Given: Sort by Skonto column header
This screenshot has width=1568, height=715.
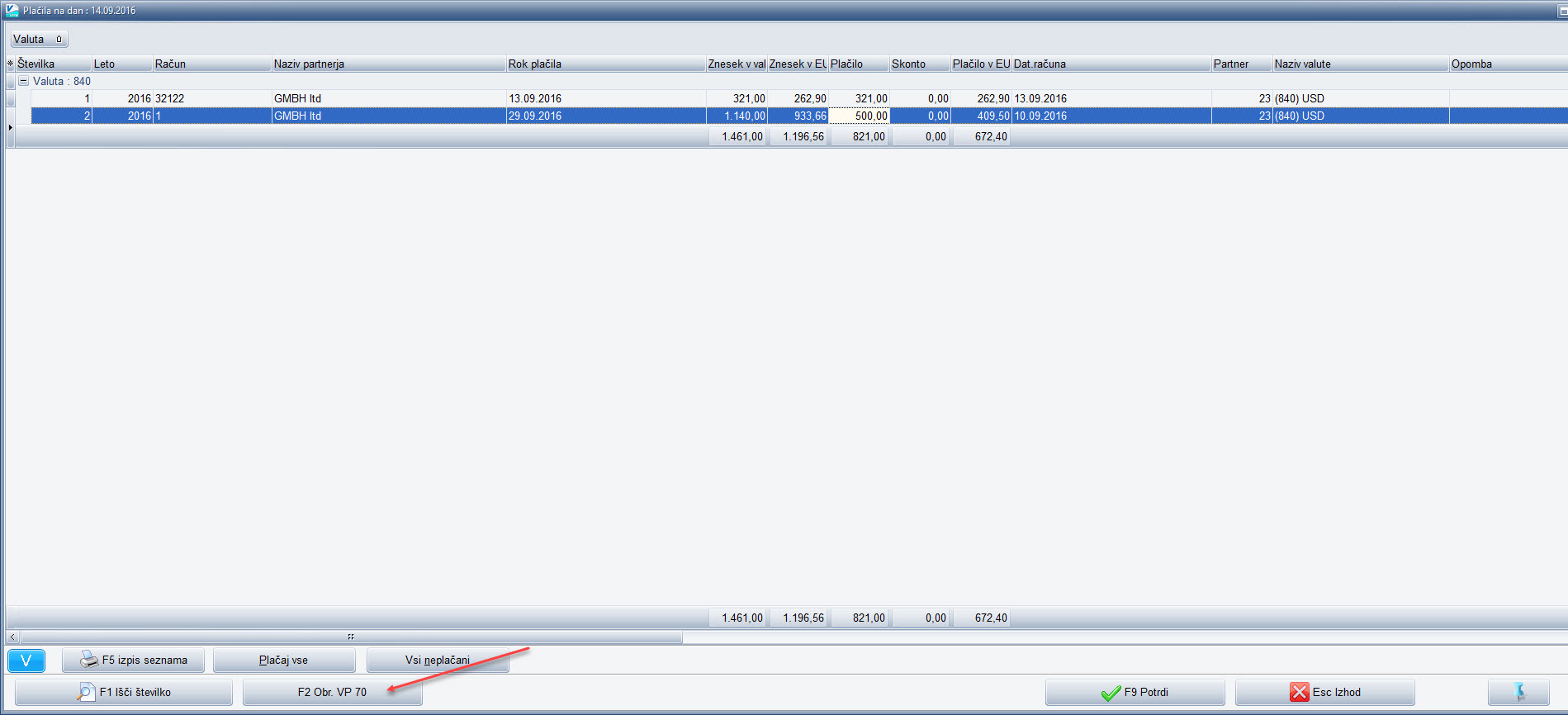Looking at the screenshot, I should [920, 64].
